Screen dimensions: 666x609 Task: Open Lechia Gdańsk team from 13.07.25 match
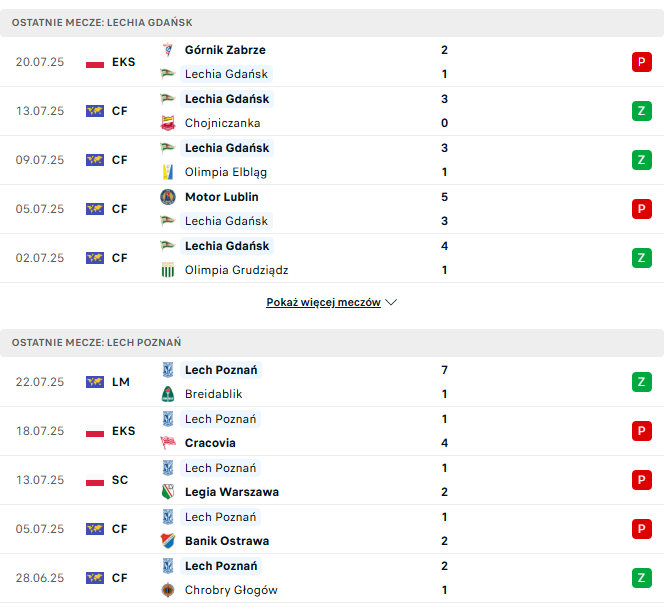pyautogui.click(x=227, y=99)
